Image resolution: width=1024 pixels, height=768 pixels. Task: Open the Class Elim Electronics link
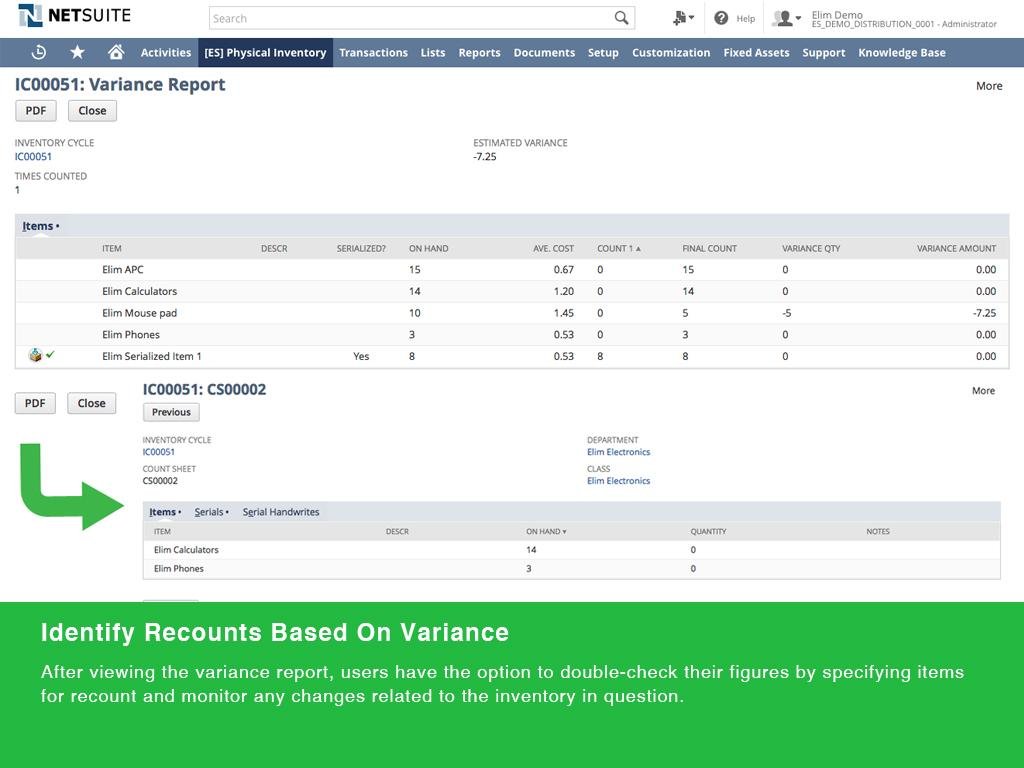pyautogui.click(x=618, y=481)
